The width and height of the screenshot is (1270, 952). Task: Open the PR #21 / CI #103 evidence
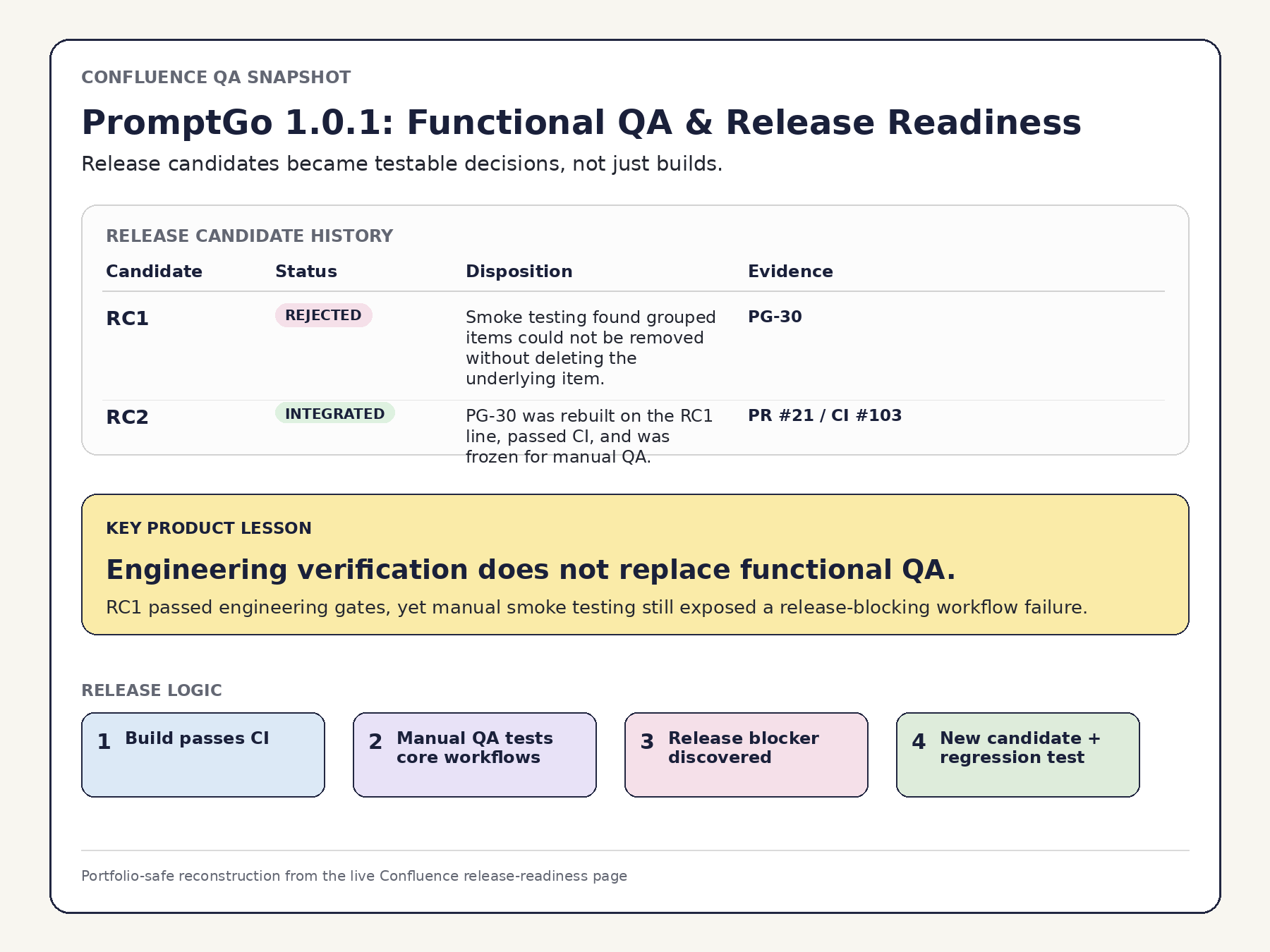(x=825, y=415)
